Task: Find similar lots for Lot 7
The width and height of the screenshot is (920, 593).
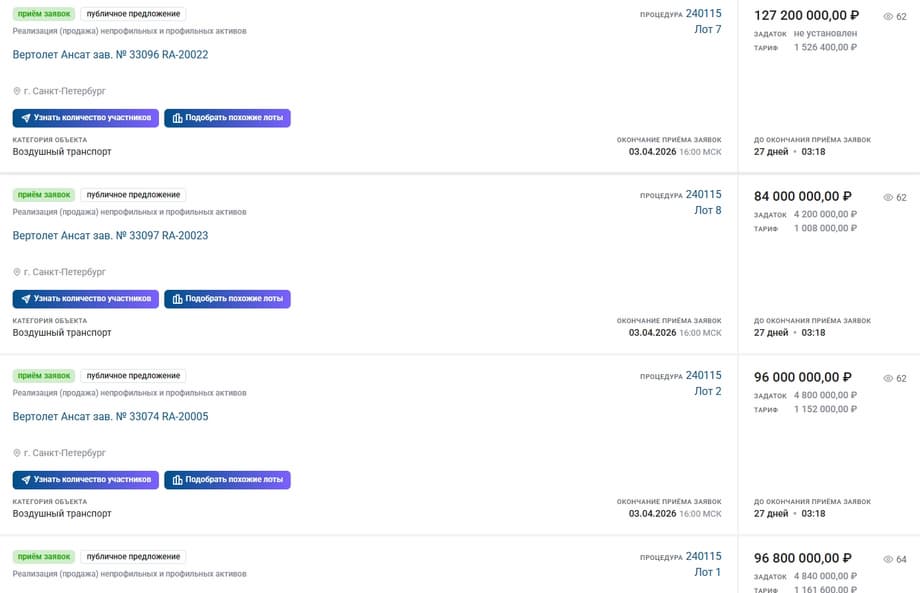Action: [227, 118]
